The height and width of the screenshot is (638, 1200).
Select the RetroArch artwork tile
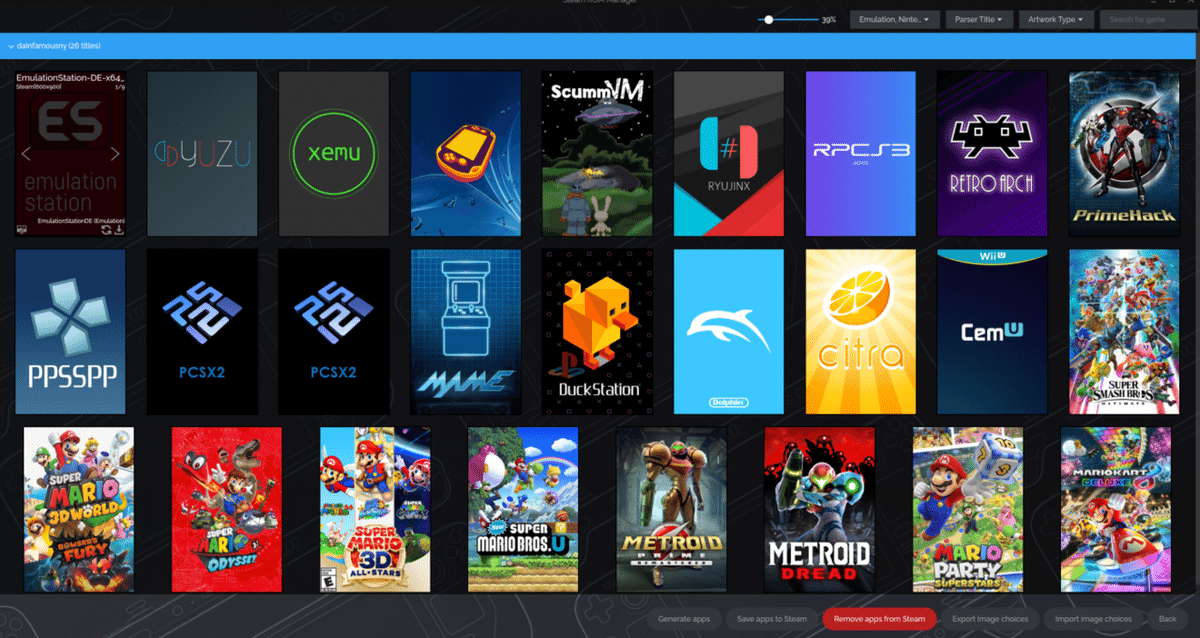tap(992, 153)
